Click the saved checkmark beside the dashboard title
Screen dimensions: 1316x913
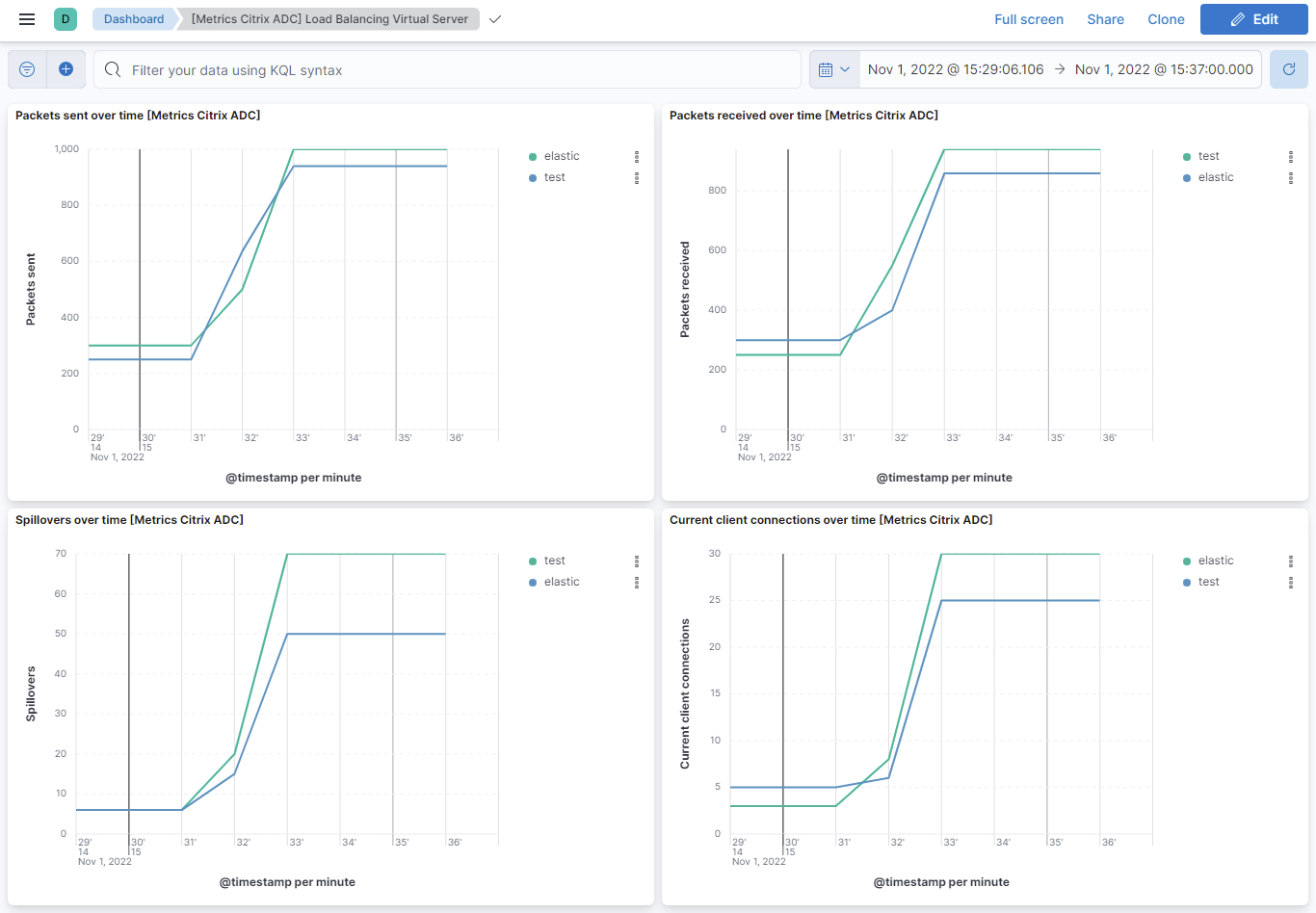click(x=494, y=18)
